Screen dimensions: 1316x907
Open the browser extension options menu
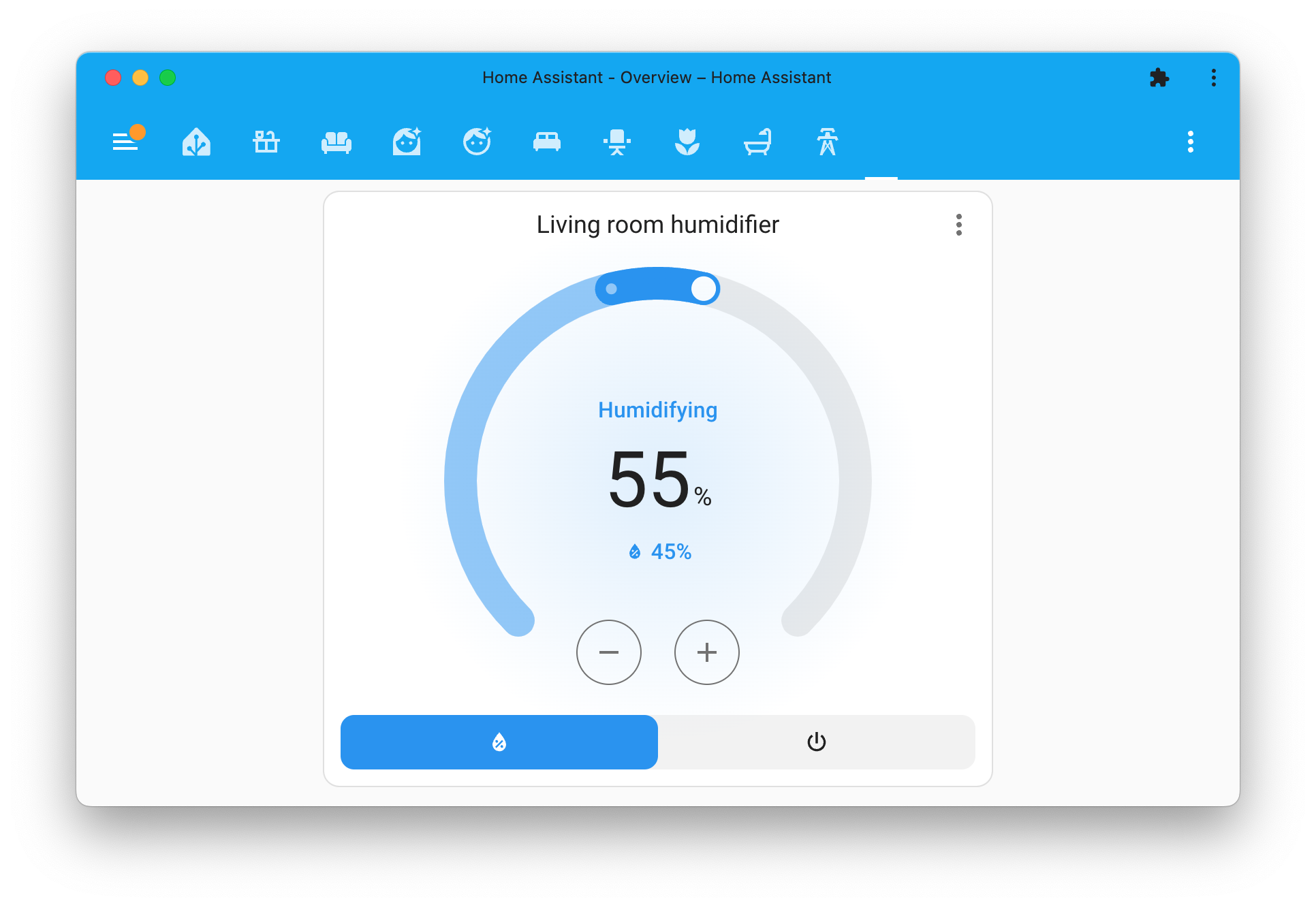(1160, 78)
